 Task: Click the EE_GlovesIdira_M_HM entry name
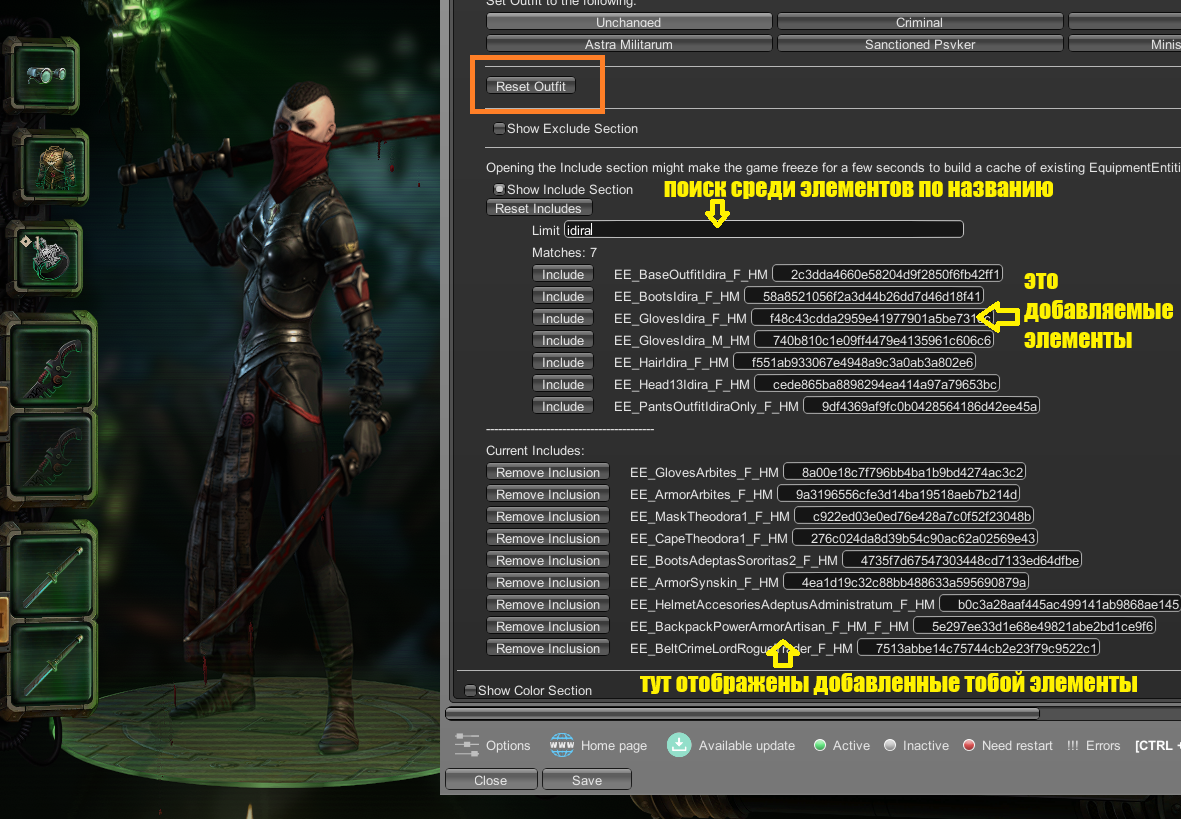click(682, 341)
